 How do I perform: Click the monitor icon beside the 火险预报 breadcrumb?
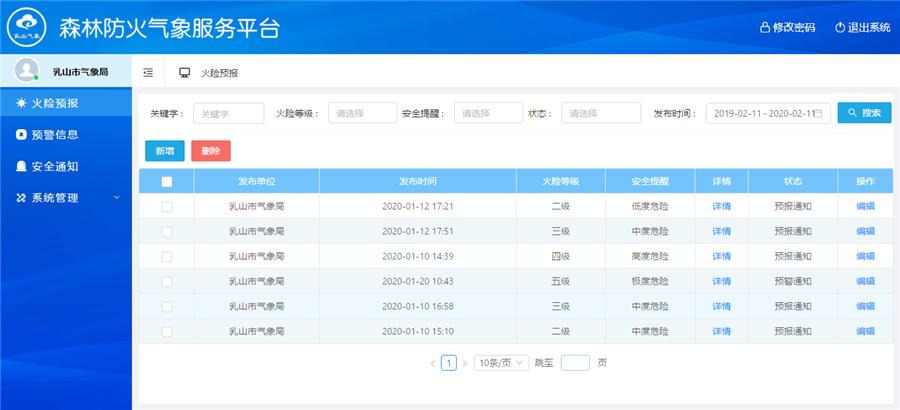tap(184, 73)
